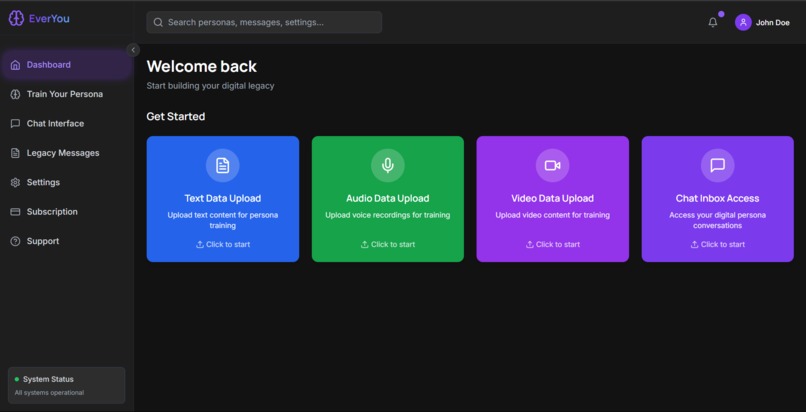
Task: Open Train Your Persona menu label
Action: point(65,94)
